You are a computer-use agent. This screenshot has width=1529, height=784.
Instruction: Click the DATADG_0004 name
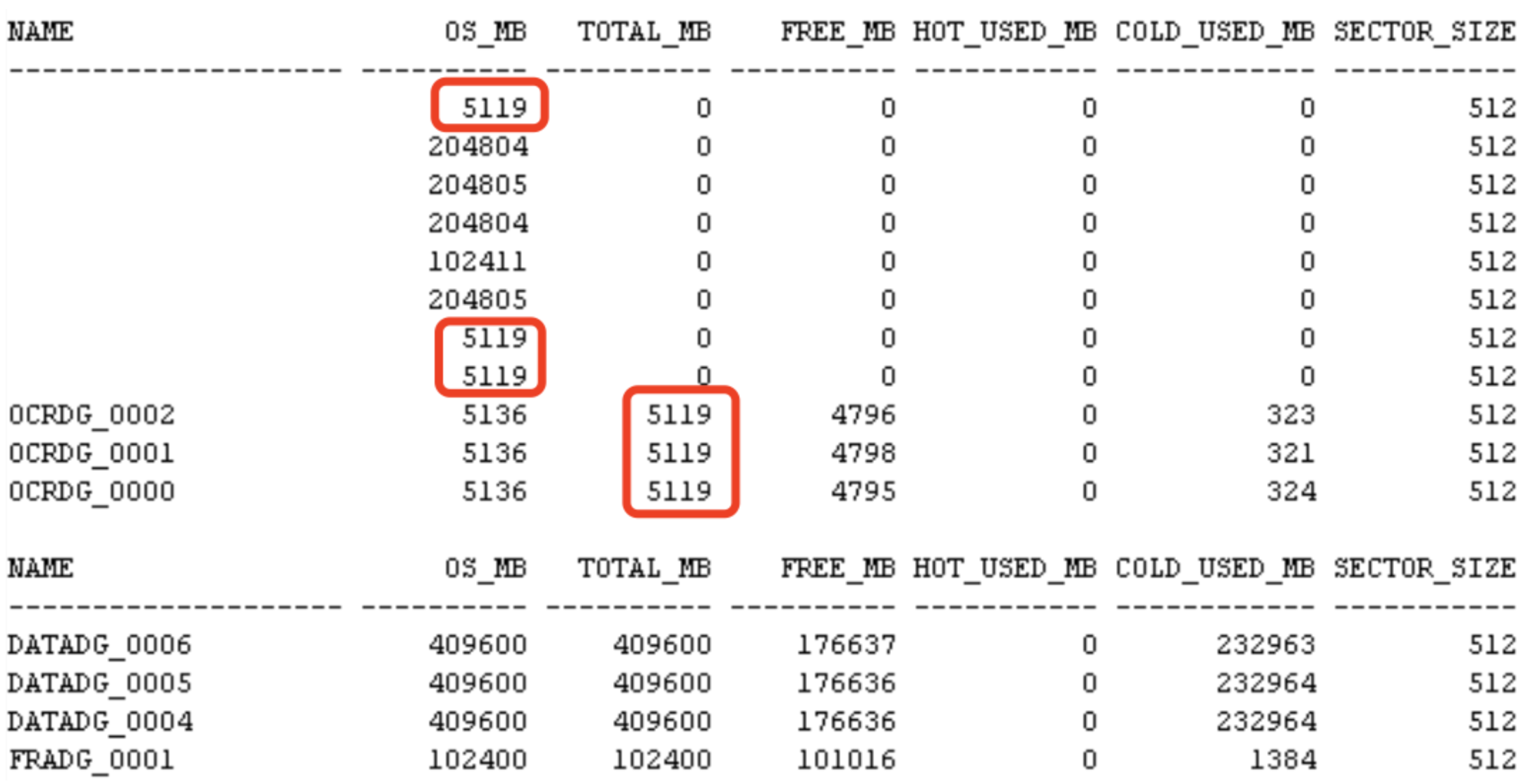tap(100, 721)
